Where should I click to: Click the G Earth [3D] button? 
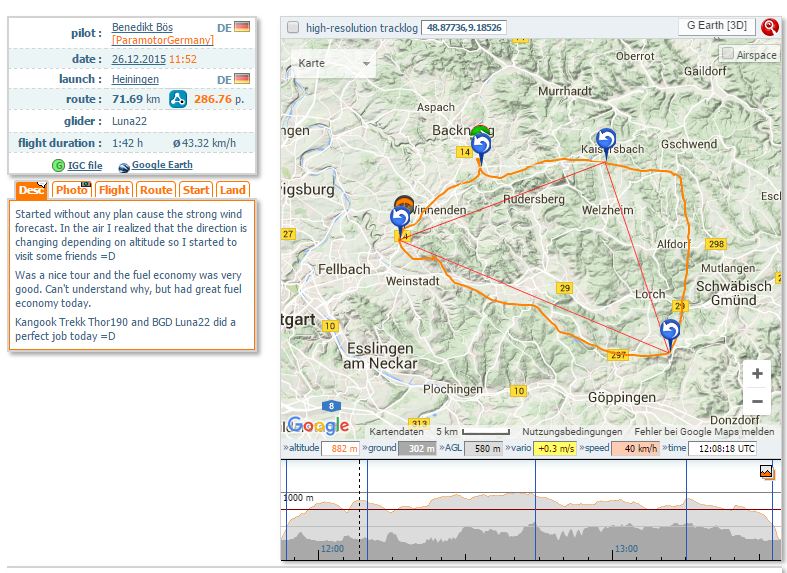[716, 26]
